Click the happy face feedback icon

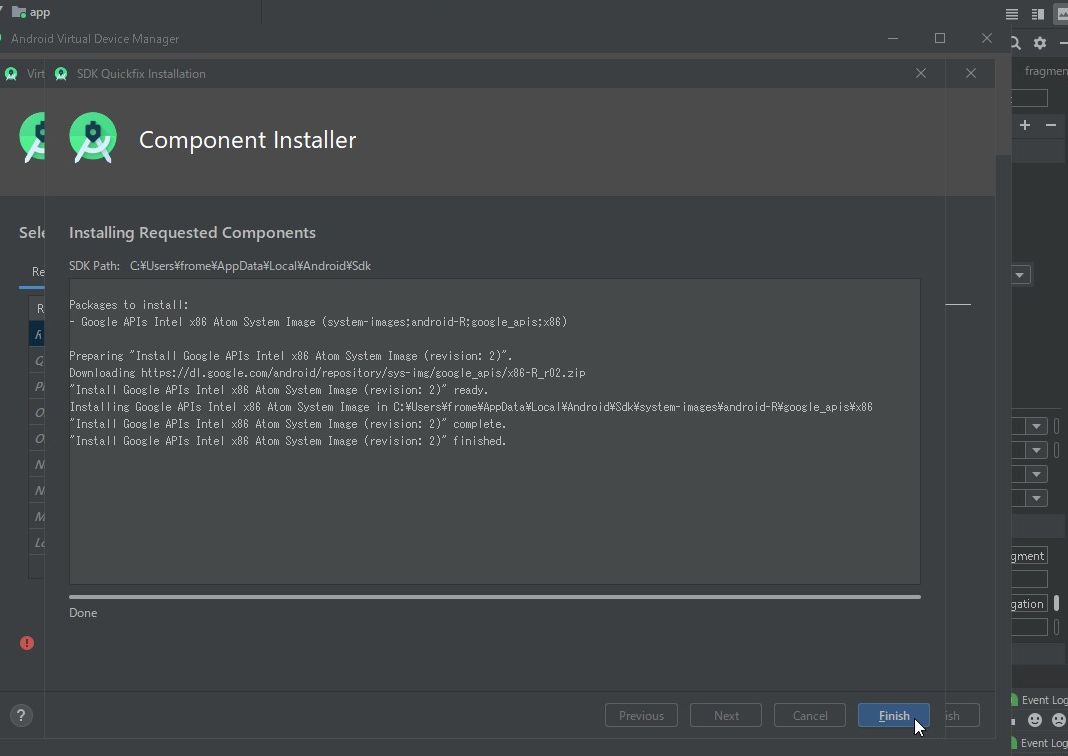[x=1035, y=720]
